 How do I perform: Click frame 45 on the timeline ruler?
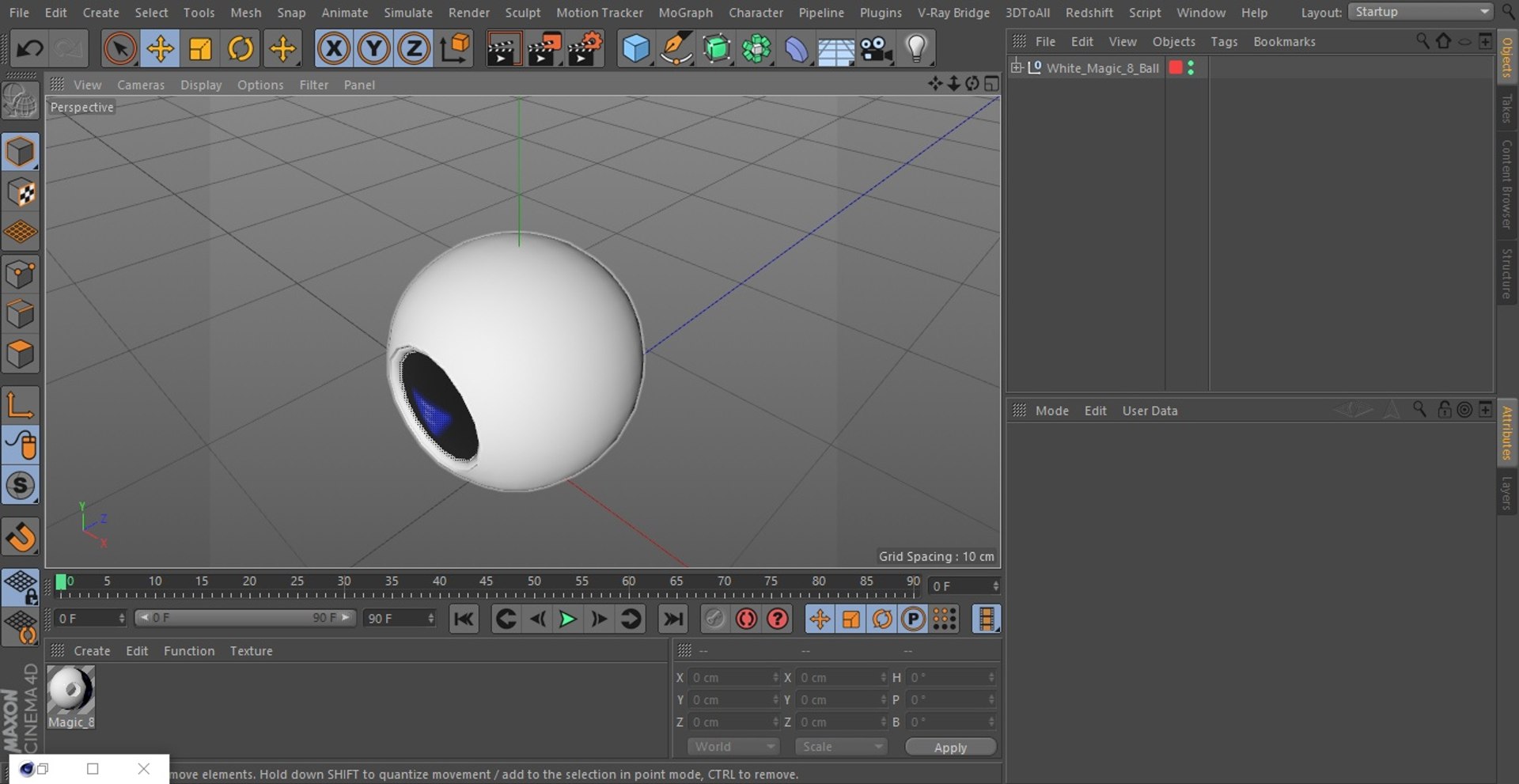pos(486,582)
